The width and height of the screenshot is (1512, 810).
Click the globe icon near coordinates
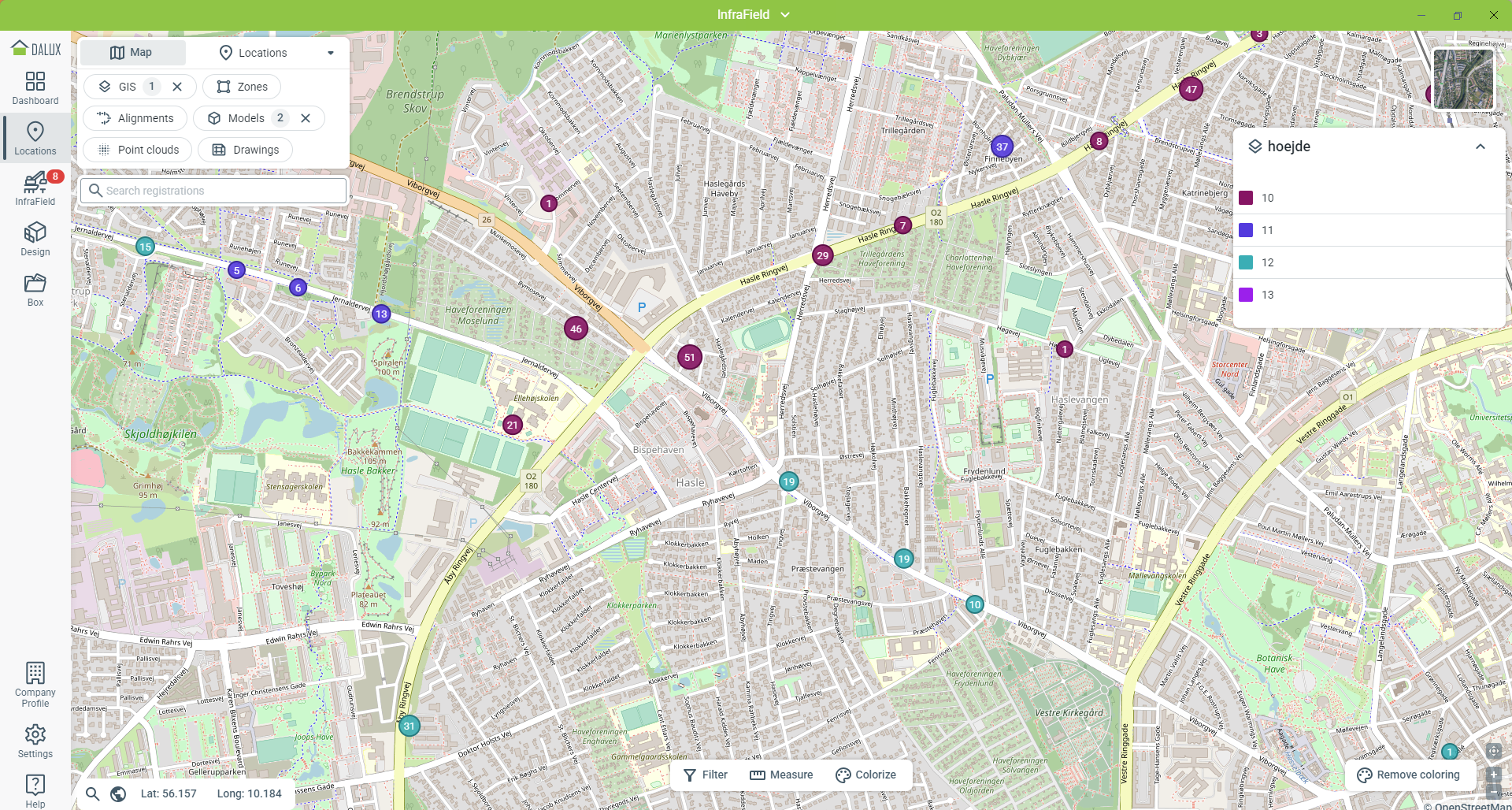point(118,794)
